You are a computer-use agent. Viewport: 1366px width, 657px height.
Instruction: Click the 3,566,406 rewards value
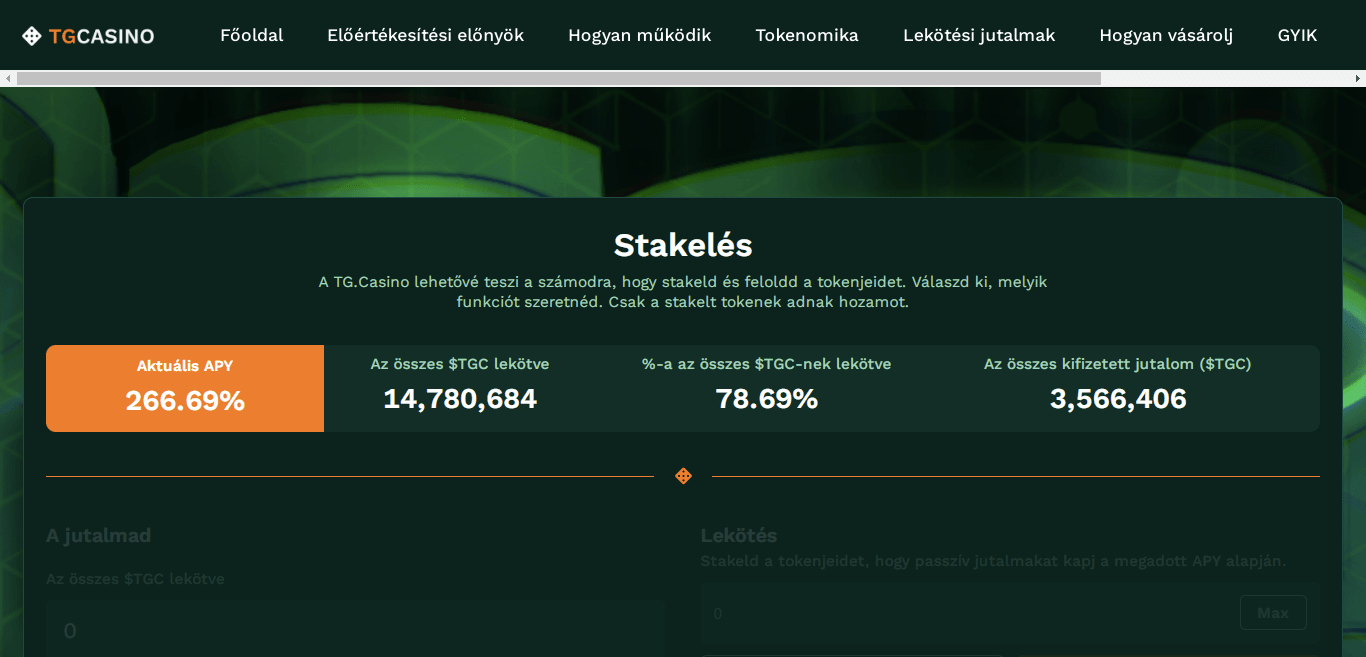[1118, 399]
